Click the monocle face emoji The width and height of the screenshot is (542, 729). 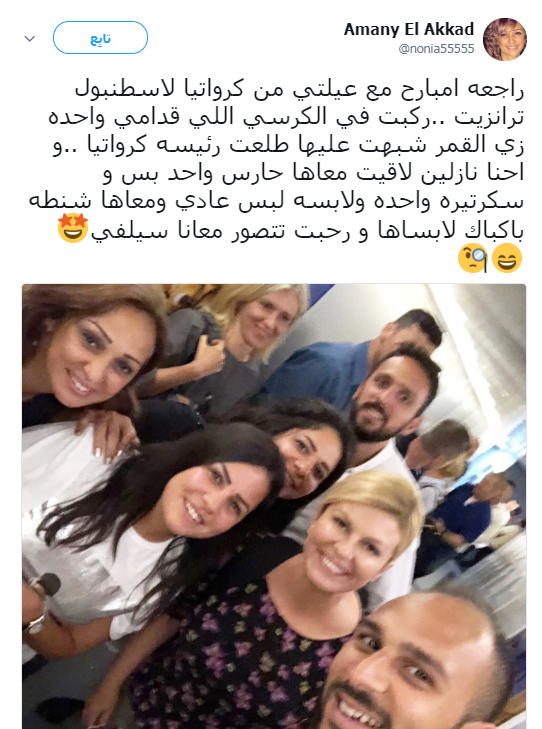473,258
